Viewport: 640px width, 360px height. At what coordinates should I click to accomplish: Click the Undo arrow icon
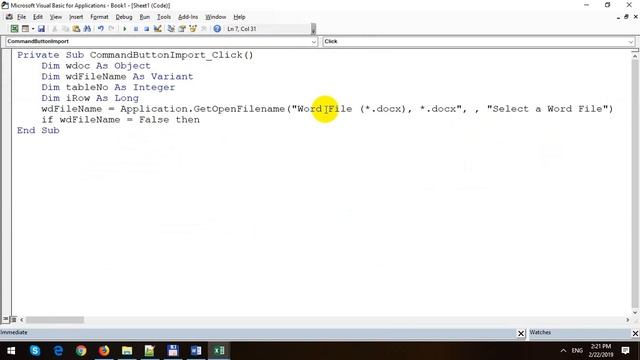click(100, 29)
